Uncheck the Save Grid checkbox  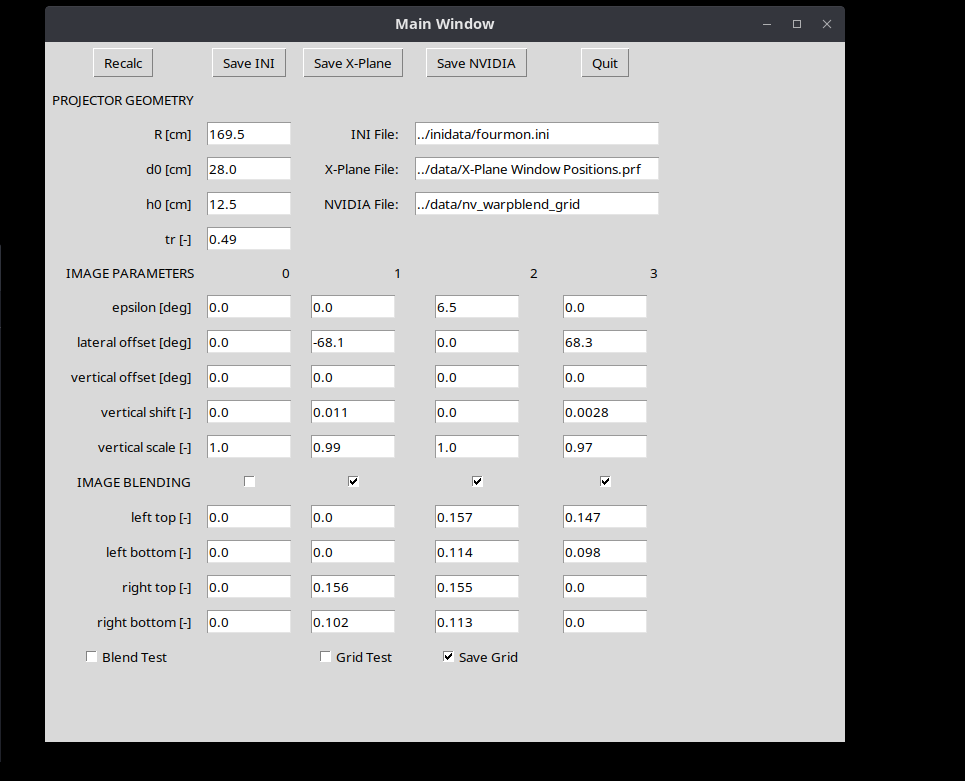coord(450,657)
